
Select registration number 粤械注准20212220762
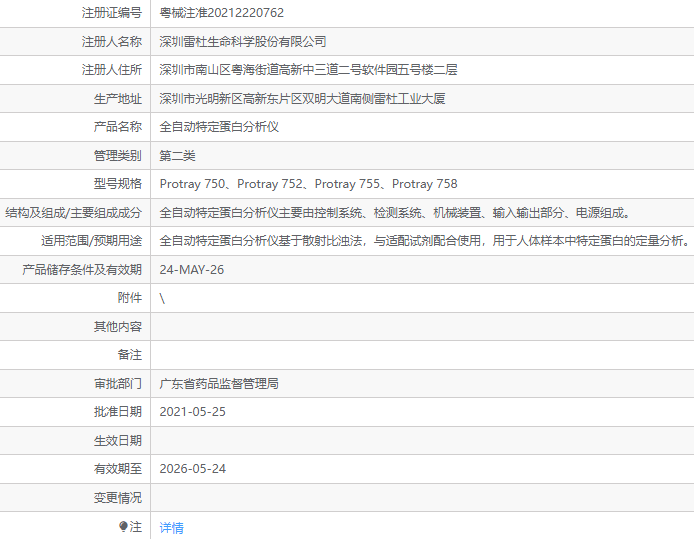(221, 13)
